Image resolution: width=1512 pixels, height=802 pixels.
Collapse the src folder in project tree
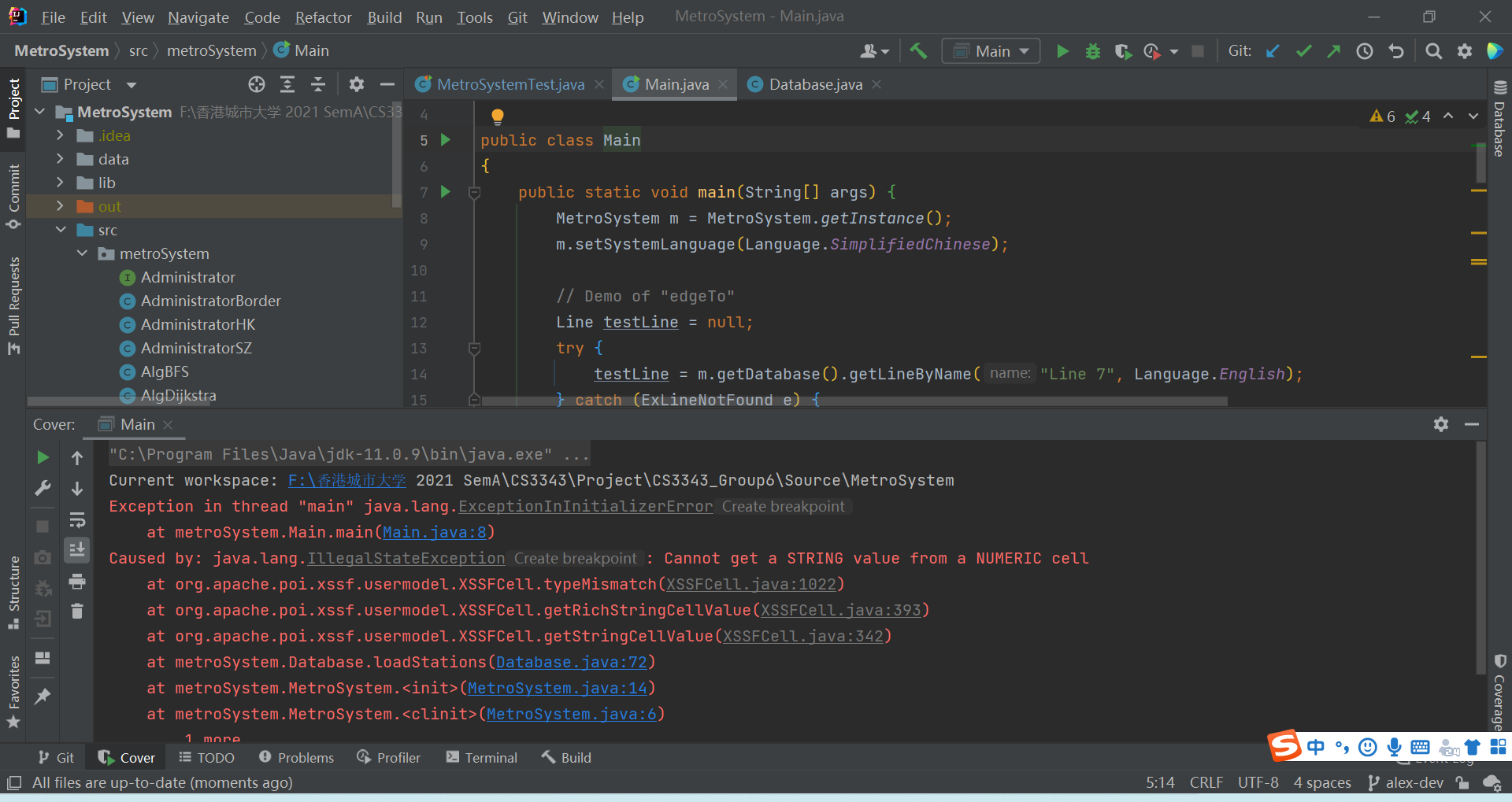[61, 230]
